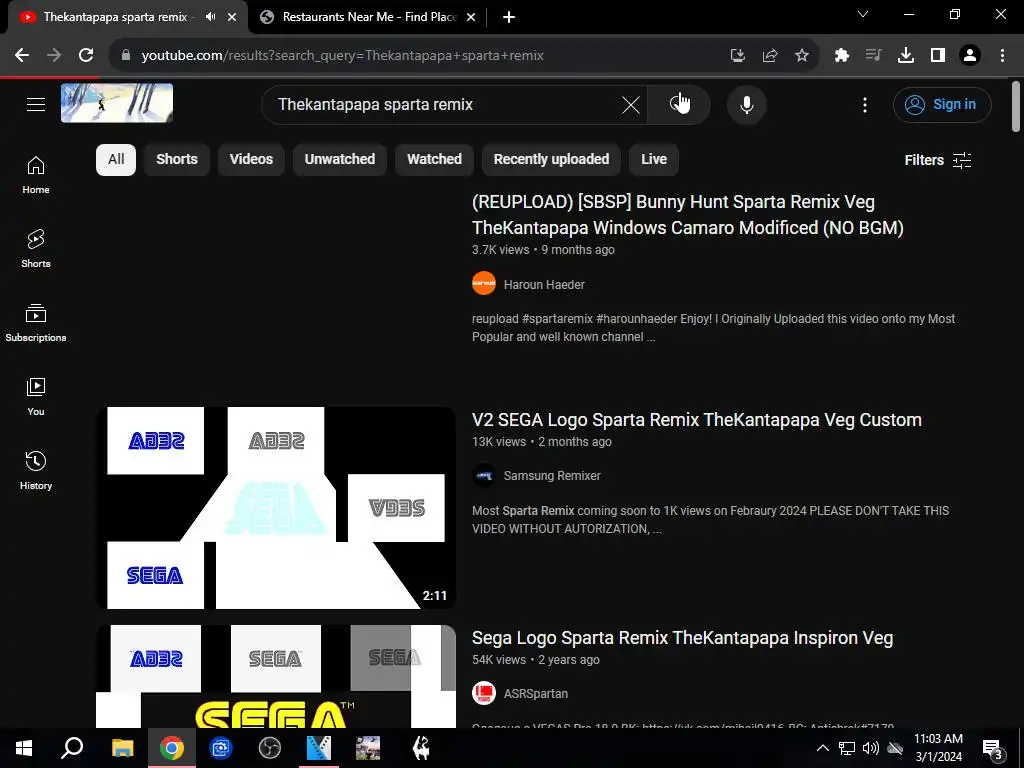Clear the search query with X
This screenshot has height=768, width=1024.
(630, 104)
